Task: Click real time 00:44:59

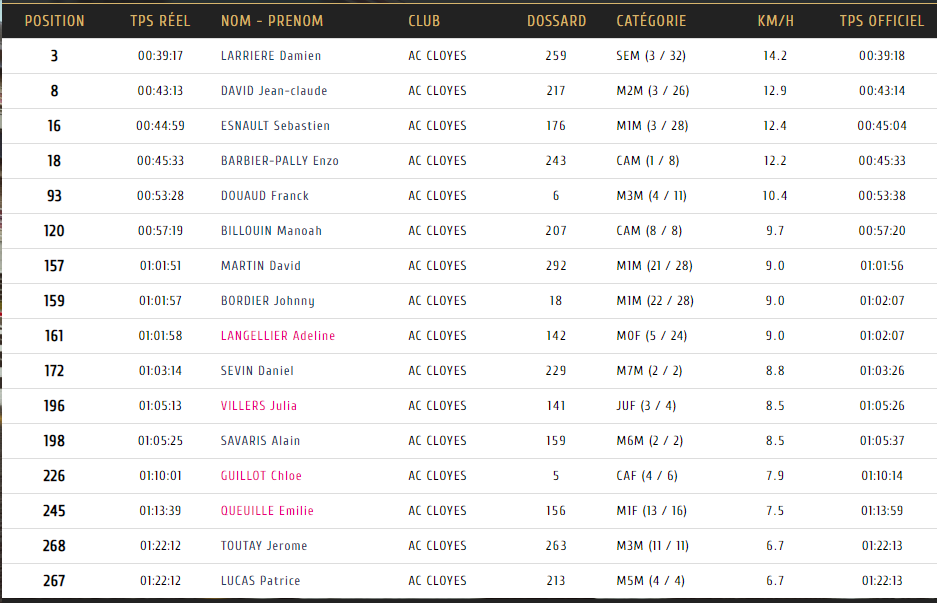Action: tap(160, 126)
